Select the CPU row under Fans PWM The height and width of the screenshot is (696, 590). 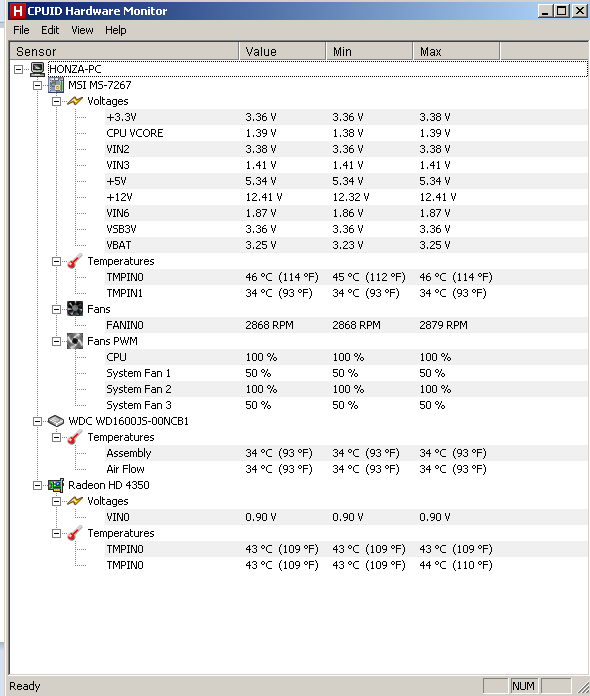(346, 357)
